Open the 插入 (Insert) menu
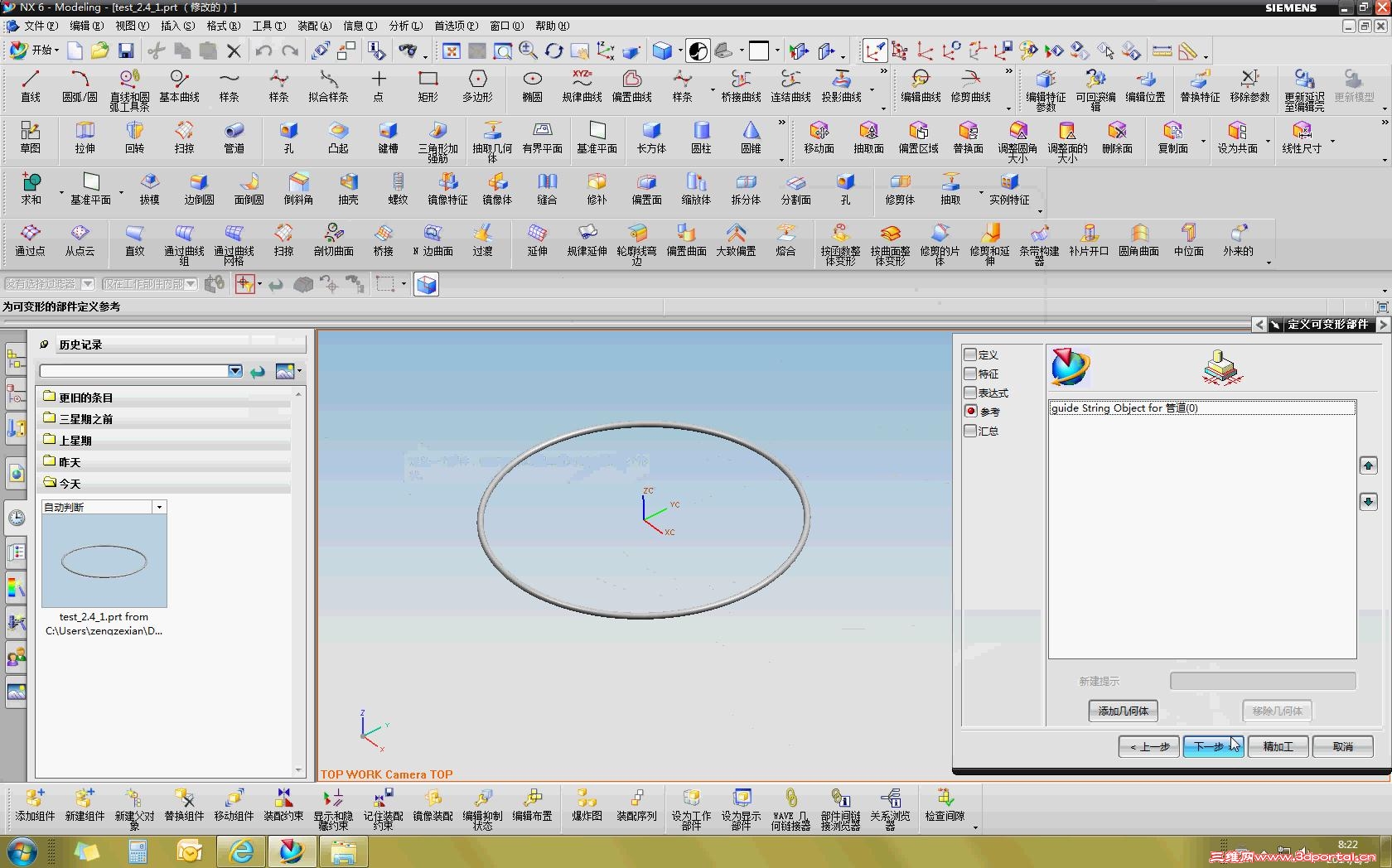The width and height of the screenshot is (1392, 868). click(x=177, y=26)
